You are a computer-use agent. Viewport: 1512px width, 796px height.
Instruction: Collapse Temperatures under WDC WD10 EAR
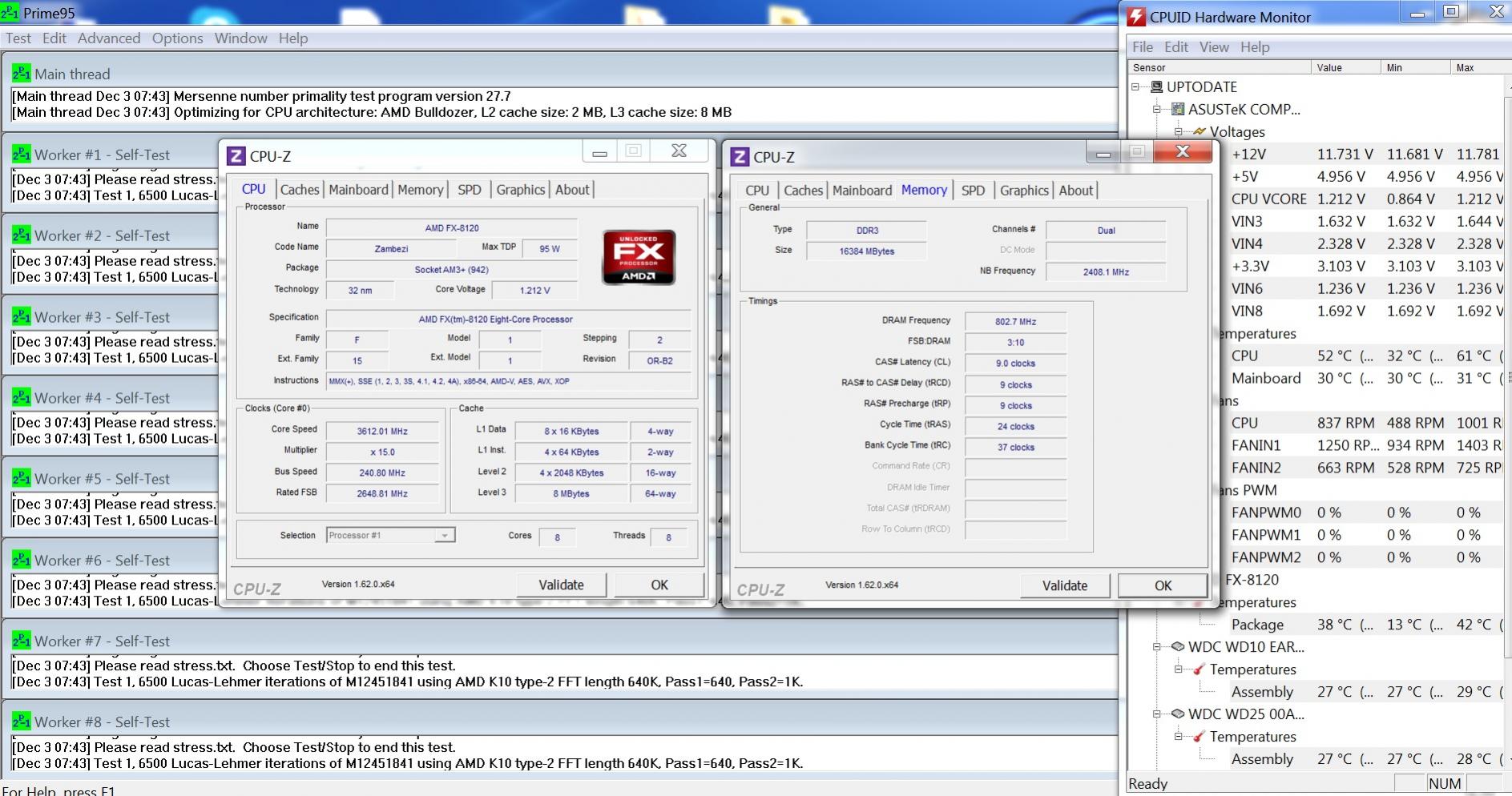click(x=1179, y=669)
